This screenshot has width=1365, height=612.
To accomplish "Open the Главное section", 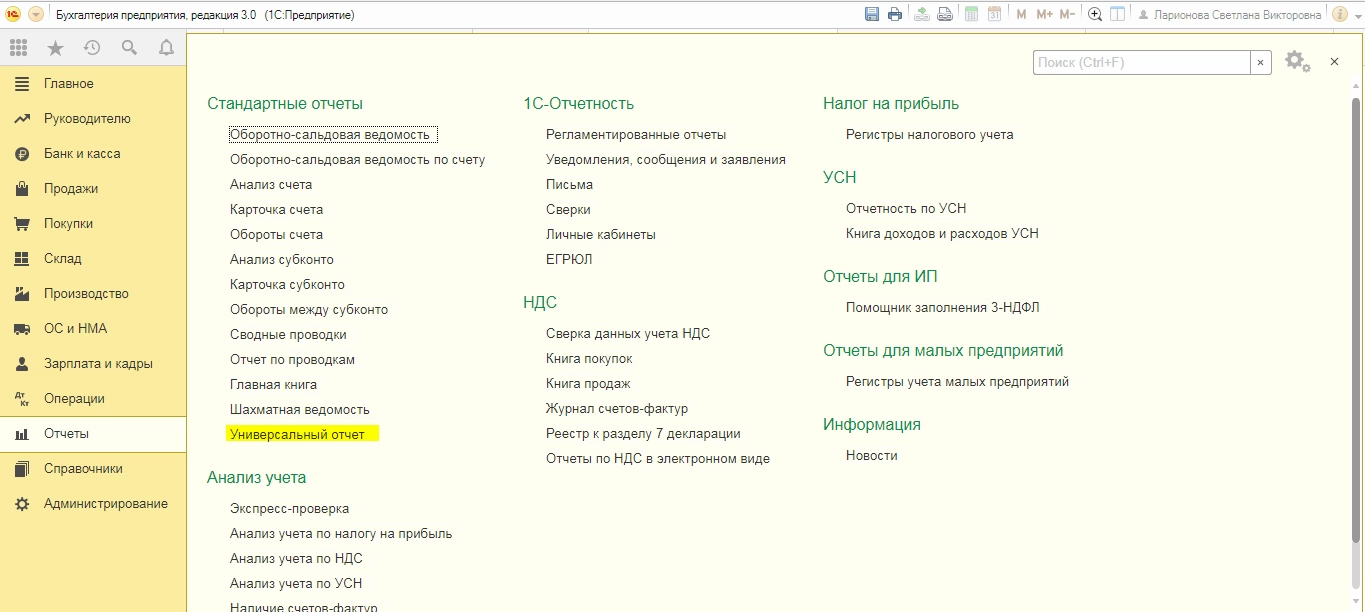I will click(93, 84).
